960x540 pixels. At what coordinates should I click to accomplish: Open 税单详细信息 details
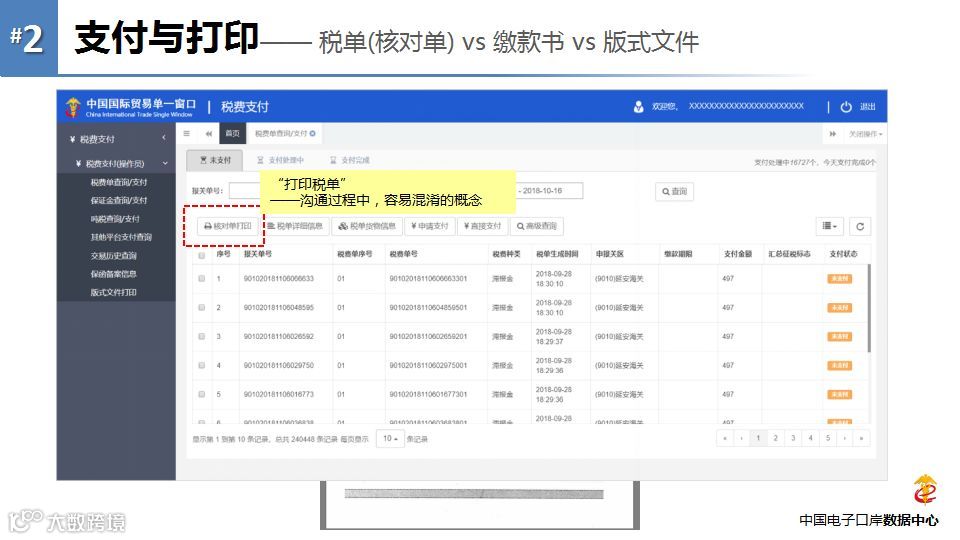295,227
